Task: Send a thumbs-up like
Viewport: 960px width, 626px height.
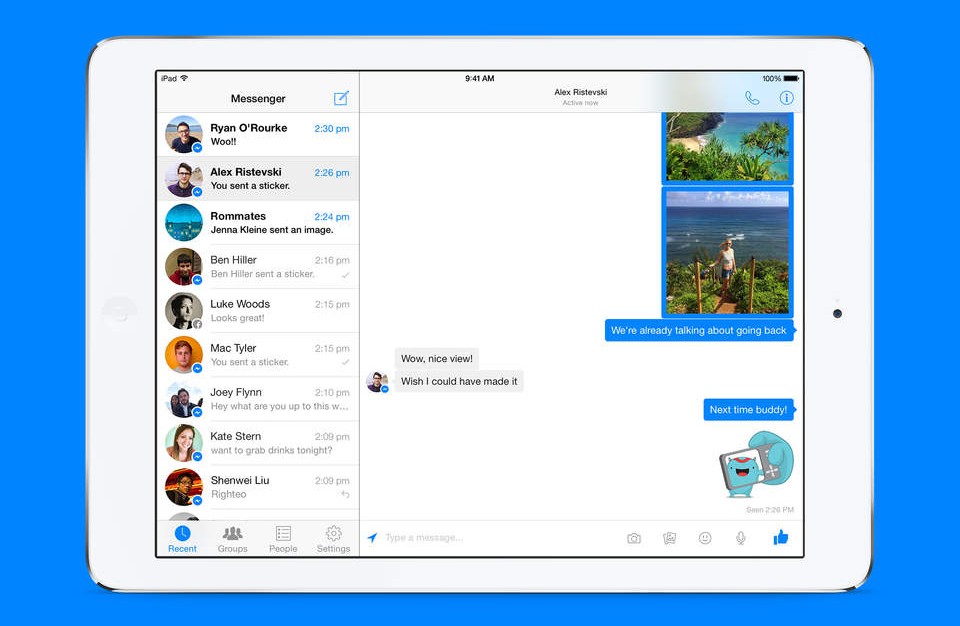Action: coord(781,537)
